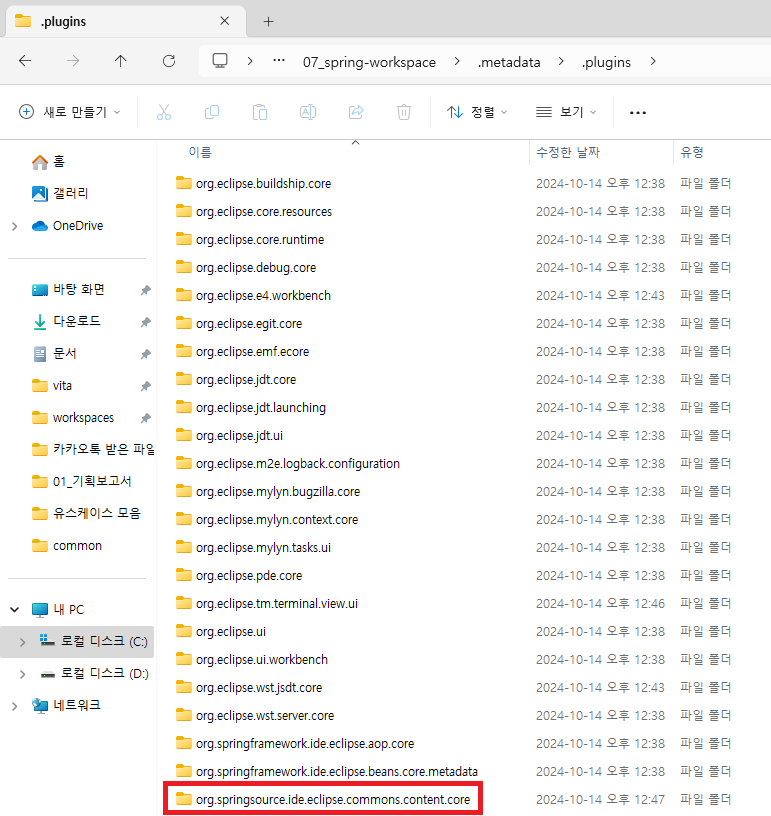The image size is (771, 816).
Task: Click the Share icon in toolbar
Action: click(356, 112)
